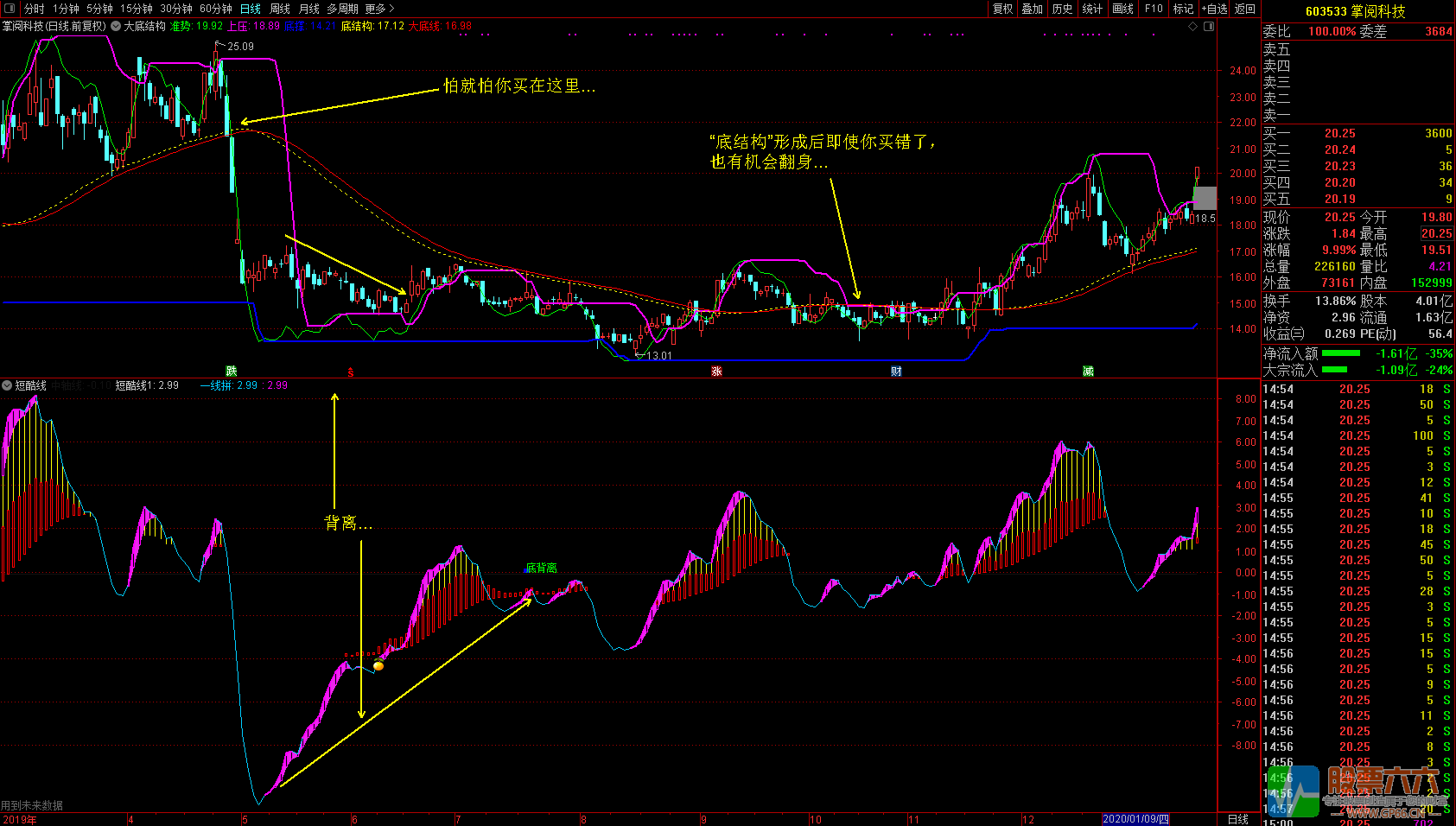Click the green 净流入额 bar
The image size is (1456, 826).
point(1340,353)
